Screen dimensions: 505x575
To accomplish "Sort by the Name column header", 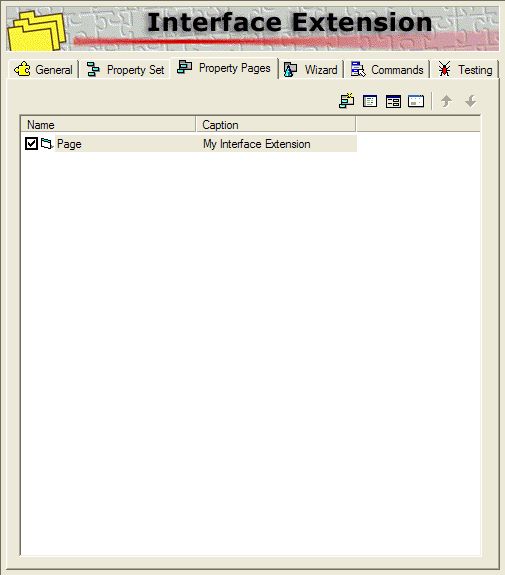I will (x=108, y=125).
